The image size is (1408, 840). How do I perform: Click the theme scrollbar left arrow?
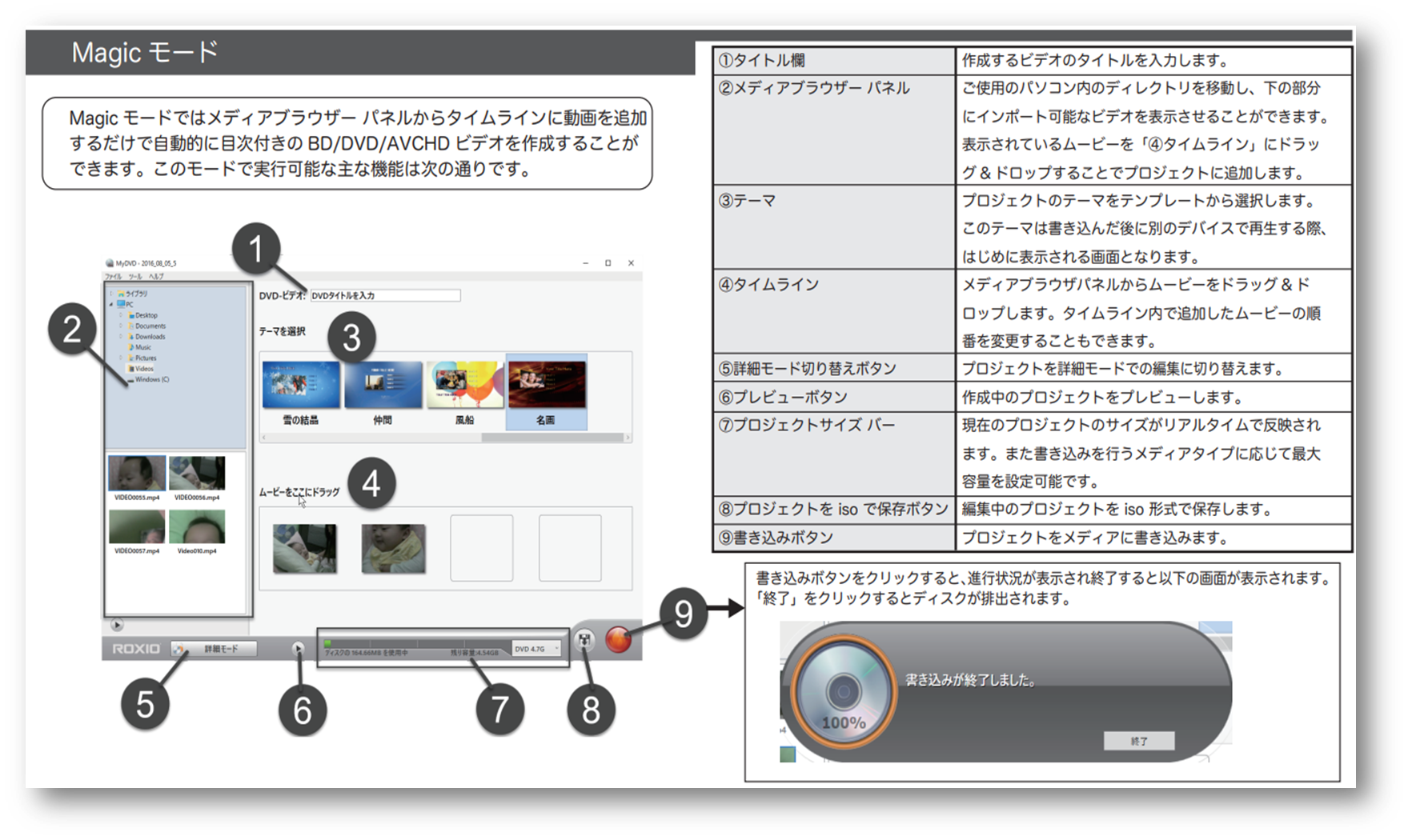[264, 438]
